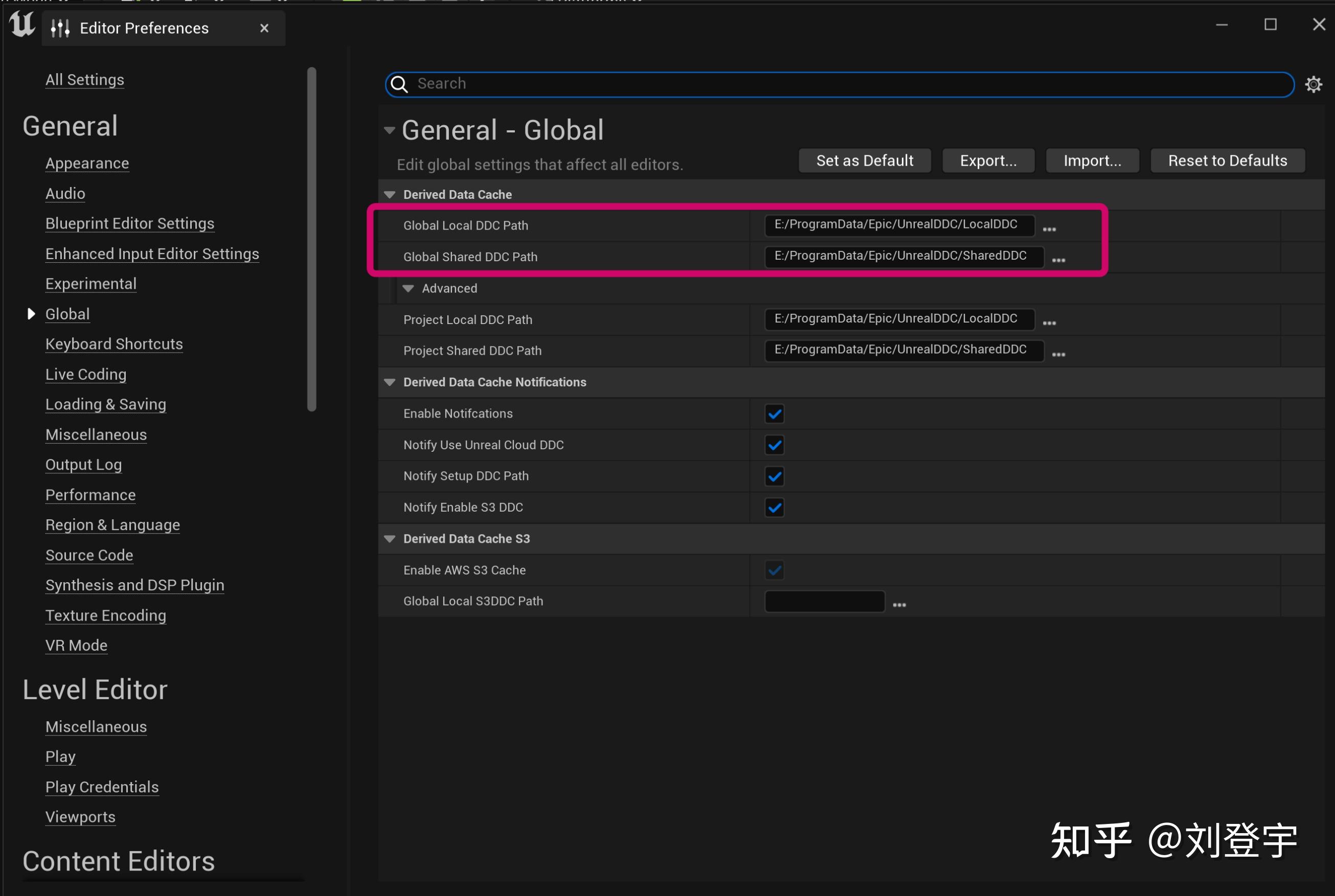Toggle Notify Use Unreal Cloud DDC
Screen dimensions: 1335x896
click(x=775, y=445)
